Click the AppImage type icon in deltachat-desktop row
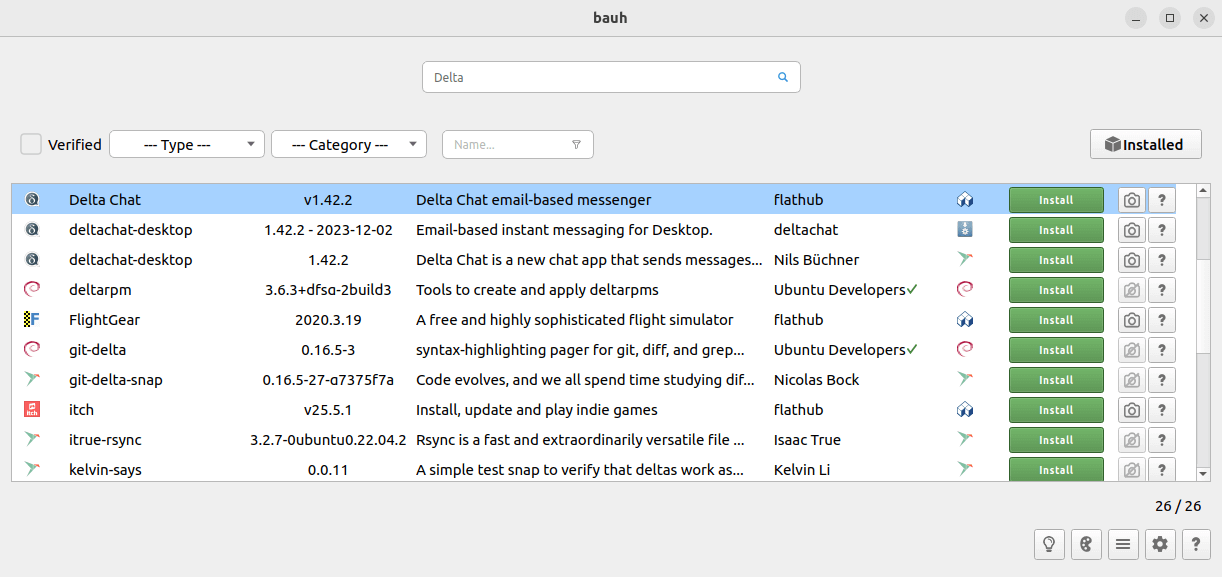The height and width of the screenshot is (577, 1222). (x=965, y=230)
